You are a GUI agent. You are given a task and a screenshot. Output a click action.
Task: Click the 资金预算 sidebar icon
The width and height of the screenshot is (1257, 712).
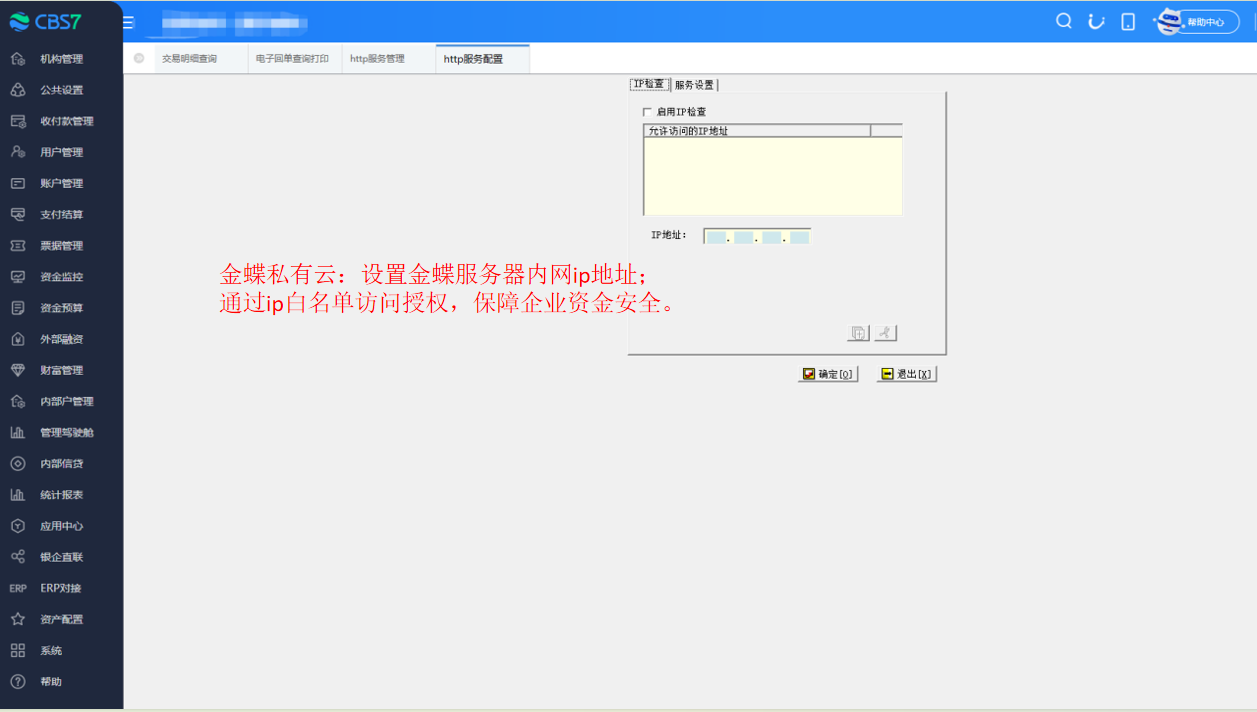[x=18, y=308]
